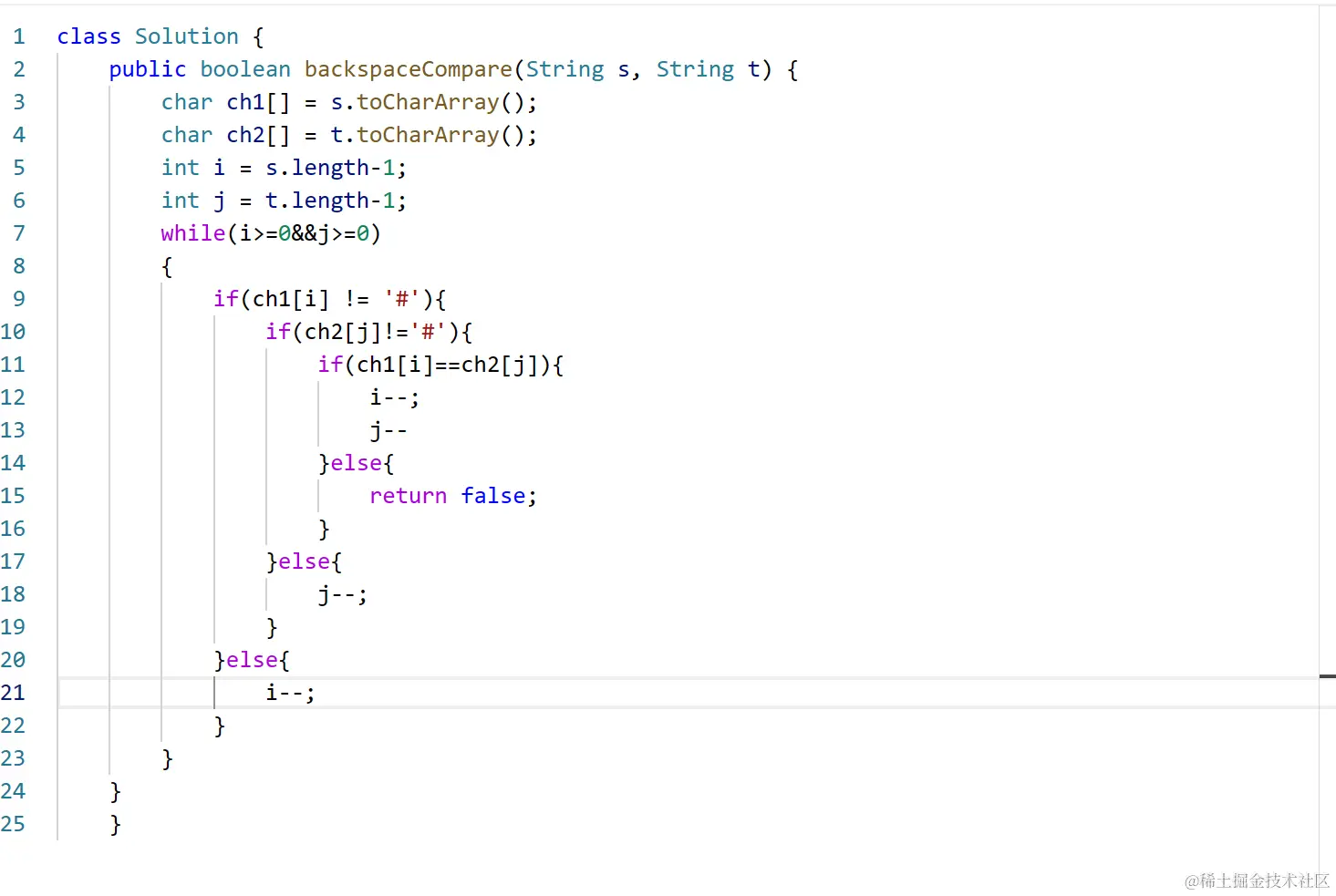Click 'ch1[]' declaration on line 3
This screenshot has width=1336, height=896.
(x=258, y=102)
